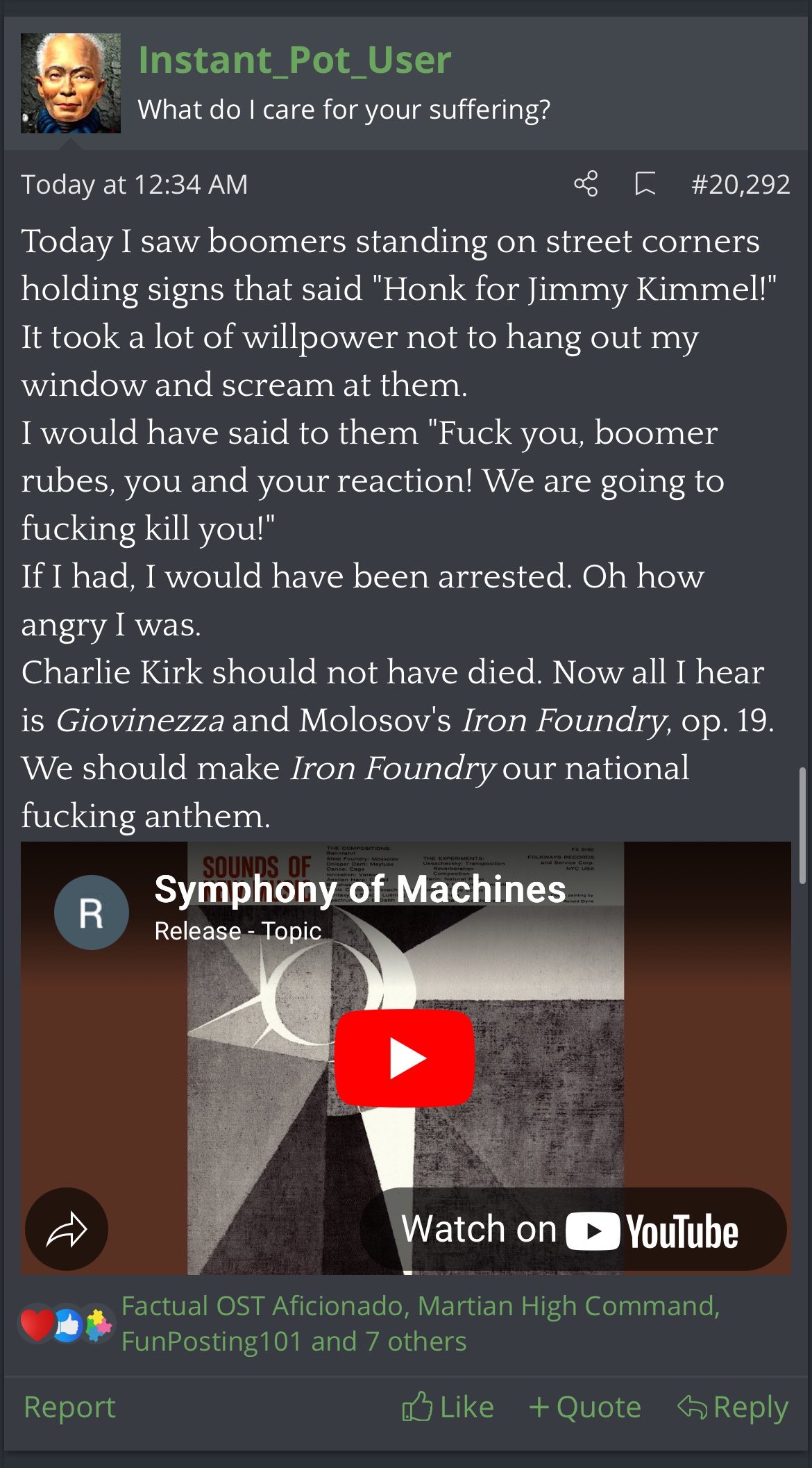Open the Symphony of Machines title link
The height and width of the screenshot is (1468, 812).
coord(360,889)
